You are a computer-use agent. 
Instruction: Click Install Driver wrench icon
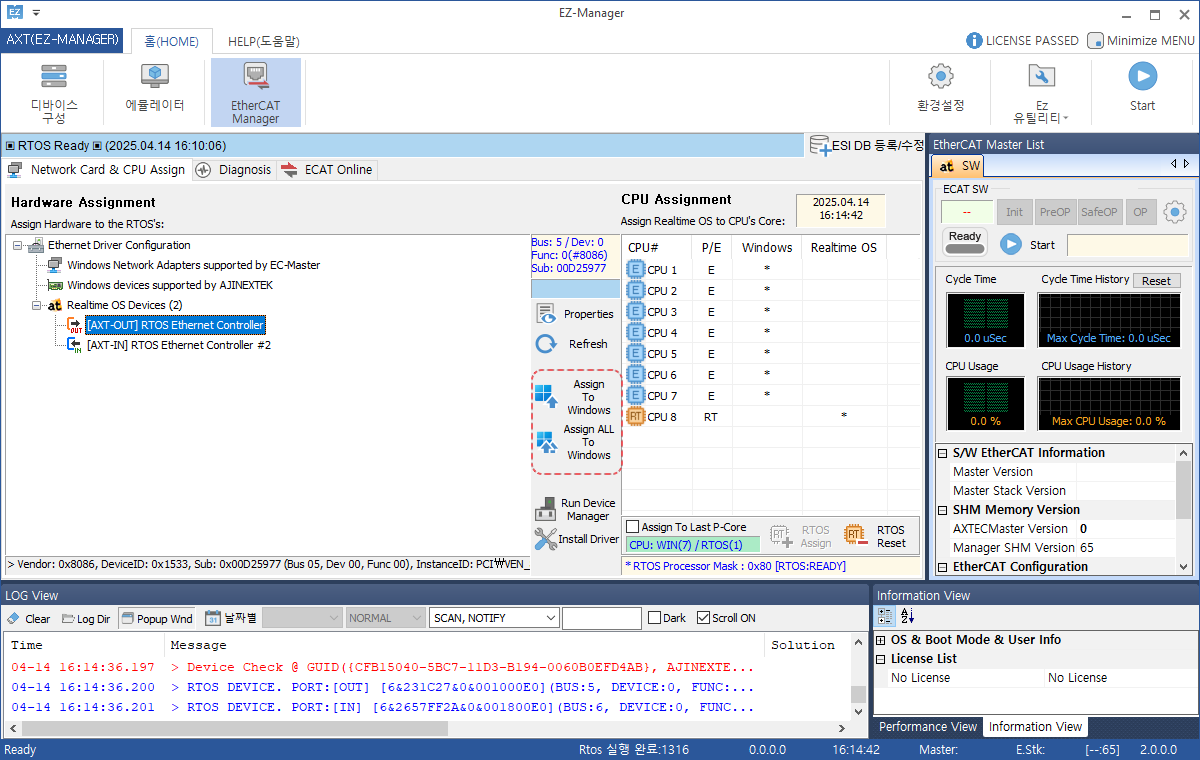(545, 539)
